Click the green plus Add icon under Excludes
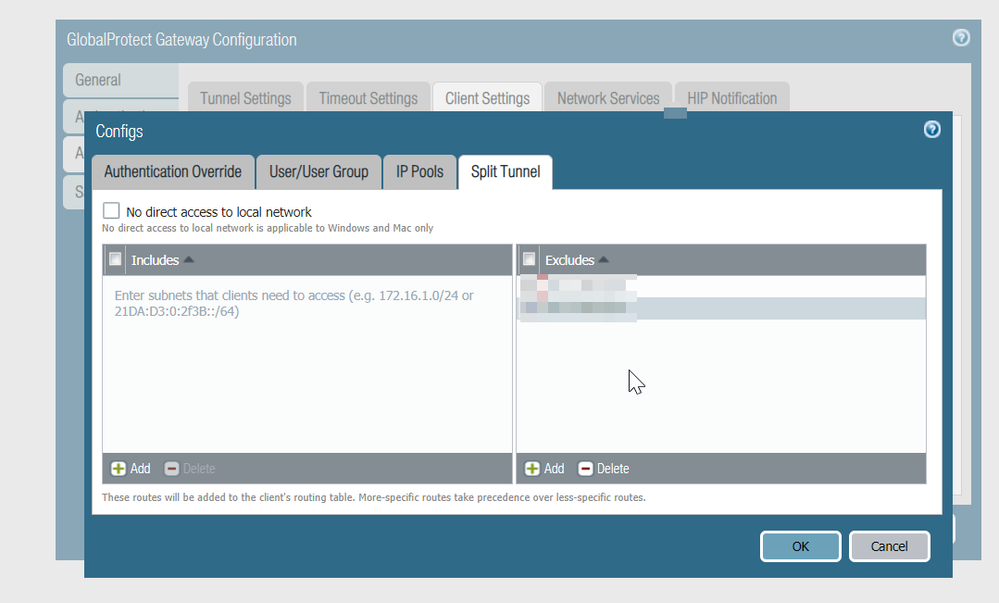The image size is (999, 603). pyautogui.click(x=532, y=469)
